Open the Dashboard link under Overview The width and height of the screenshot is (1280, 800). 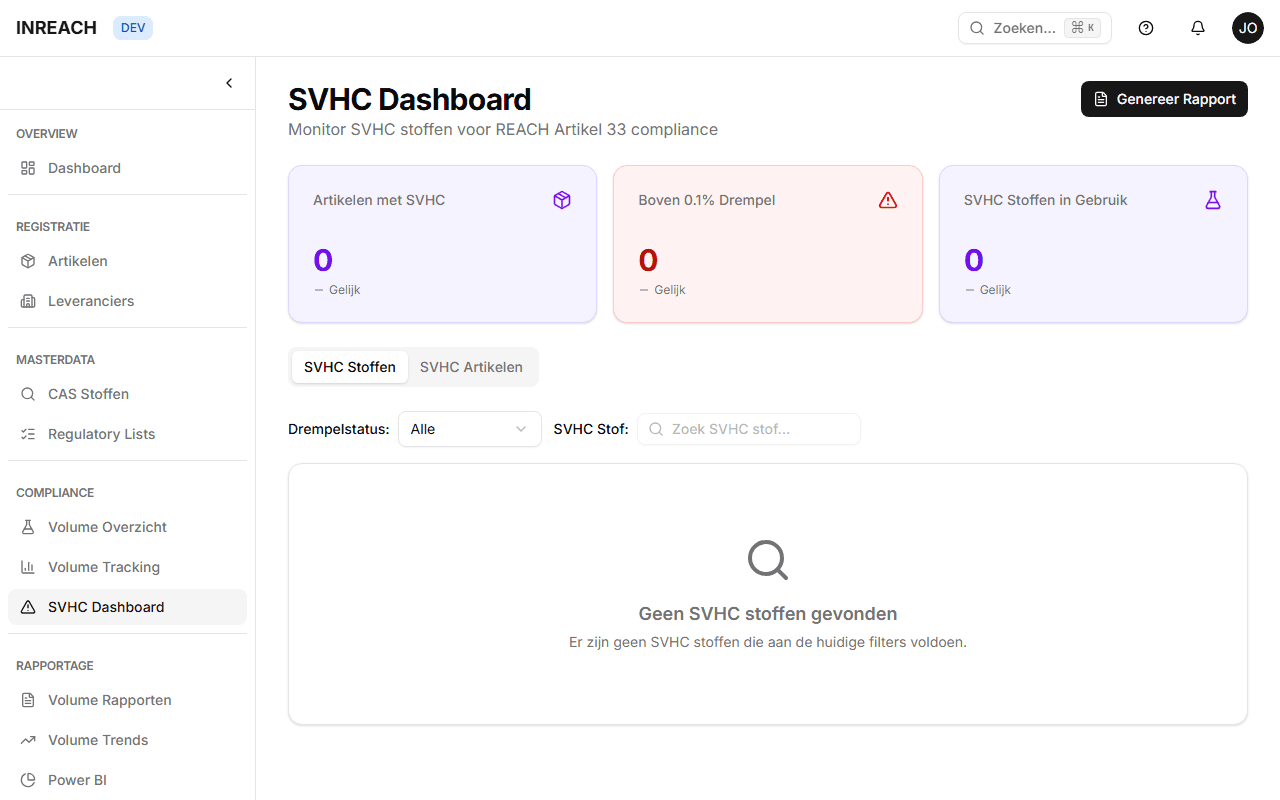(x=84, y=168)
